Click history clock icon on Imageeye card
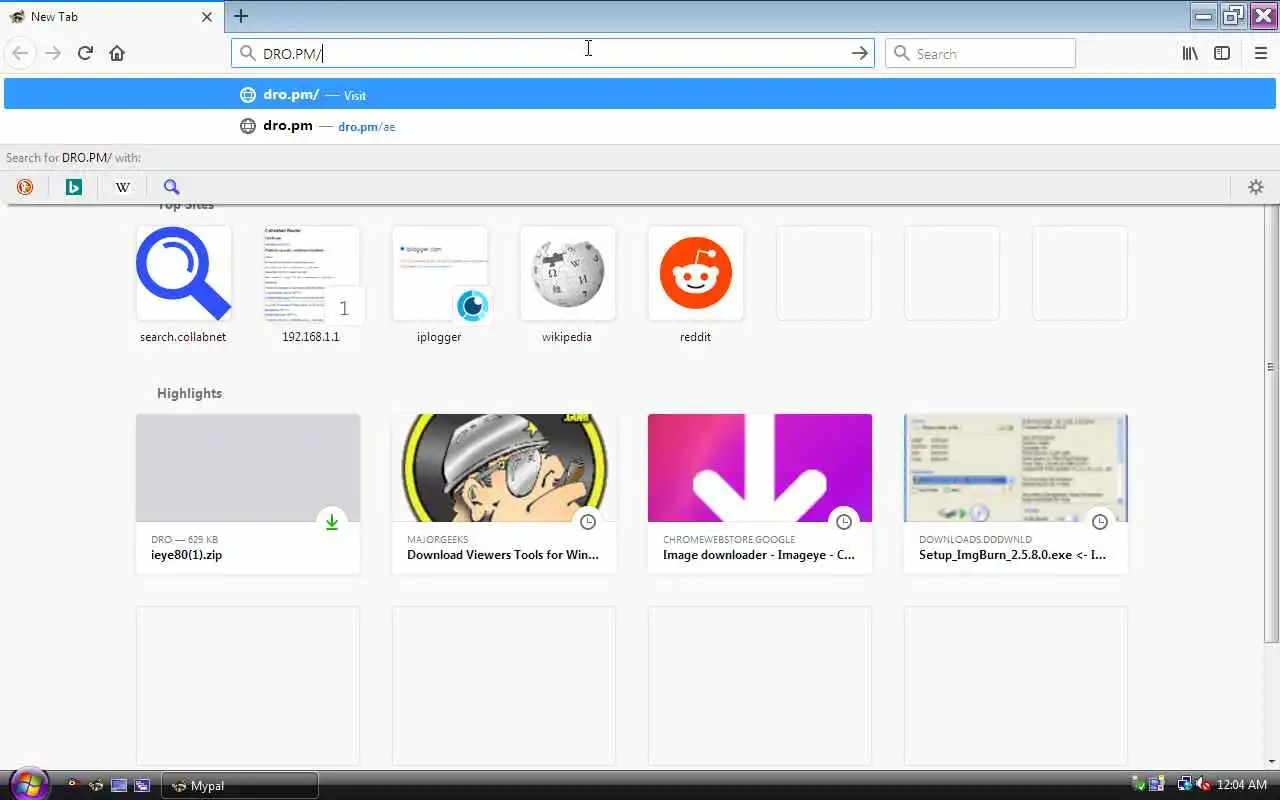The width and height of the screenshot is (1280, 800). tap(844, 522)
